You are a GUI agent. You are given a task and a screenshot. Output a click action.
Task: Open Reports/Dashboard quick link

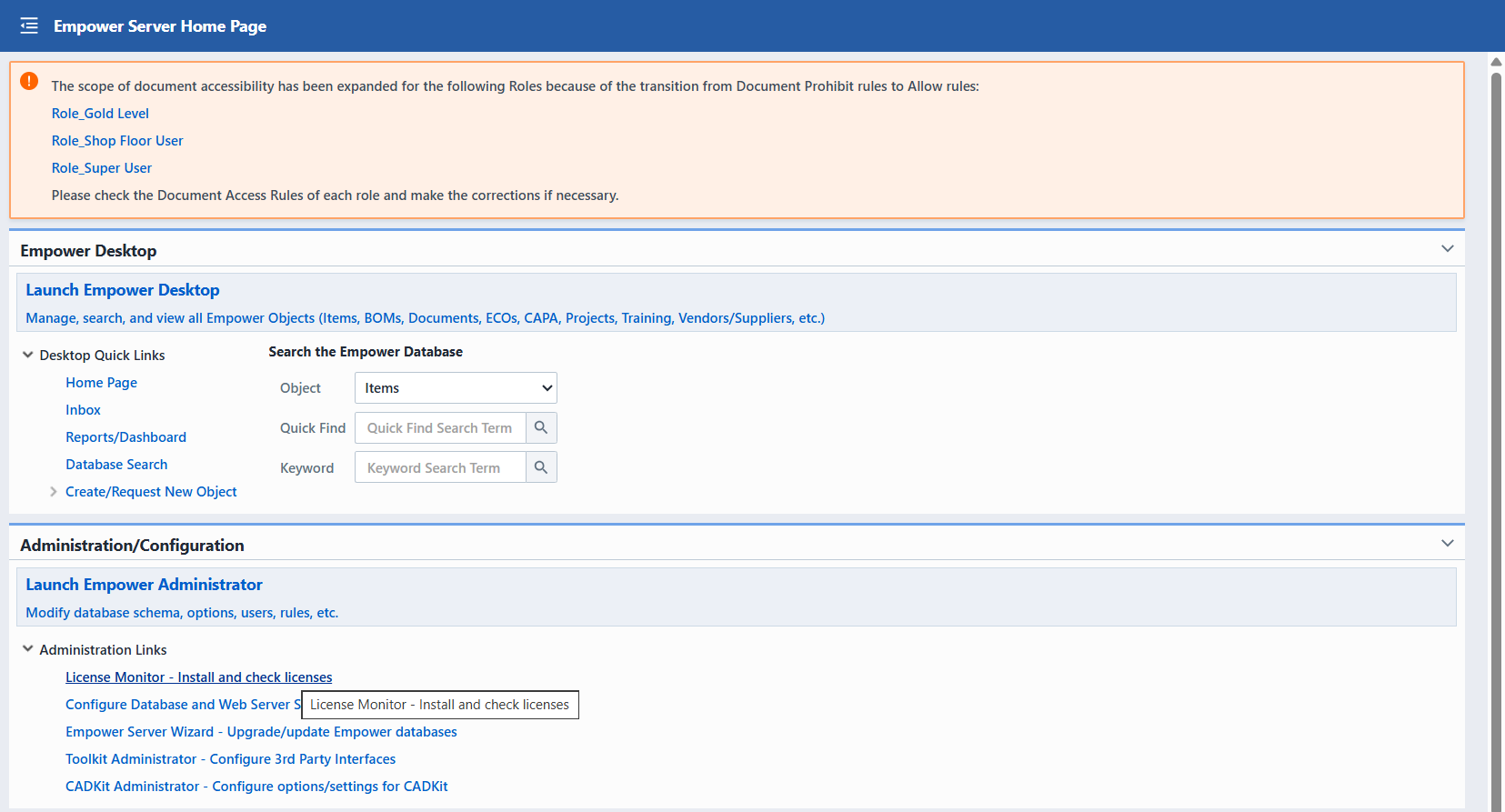point(125,436)
